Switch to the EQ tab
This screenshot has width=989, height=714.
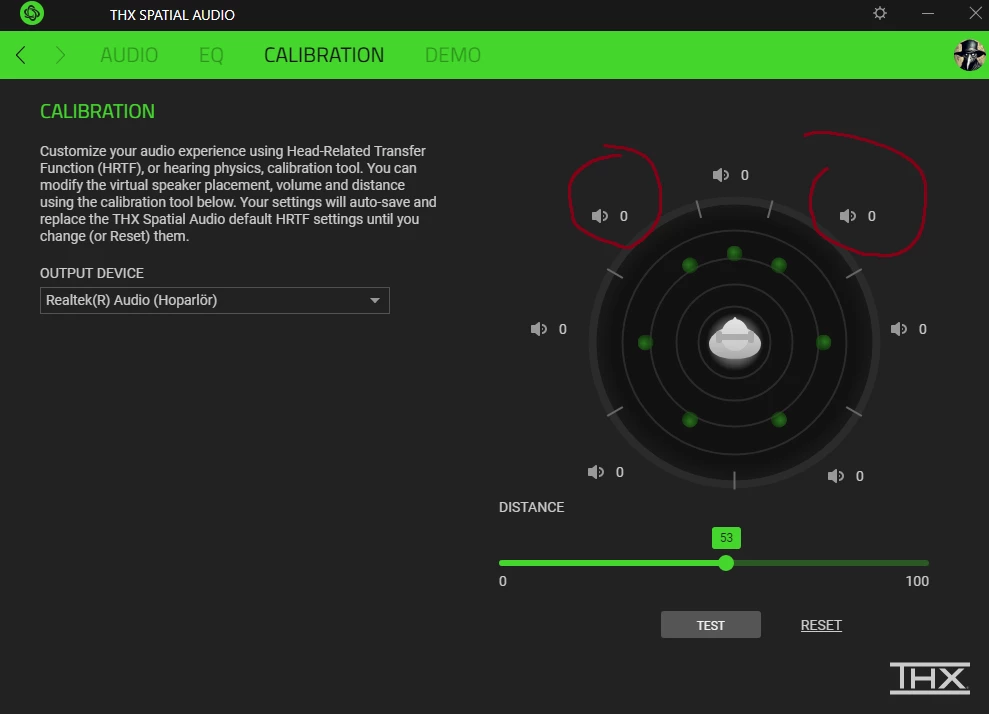click(x=211, y=55)
